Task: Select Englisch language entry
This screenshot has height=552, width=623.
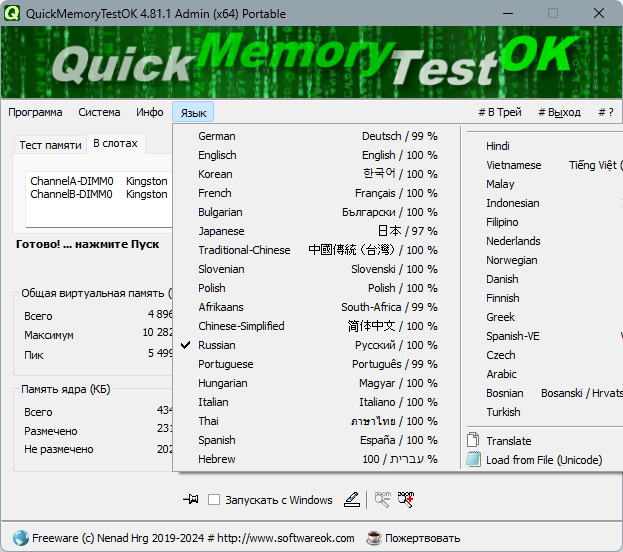Action: (x=317, y=155)
